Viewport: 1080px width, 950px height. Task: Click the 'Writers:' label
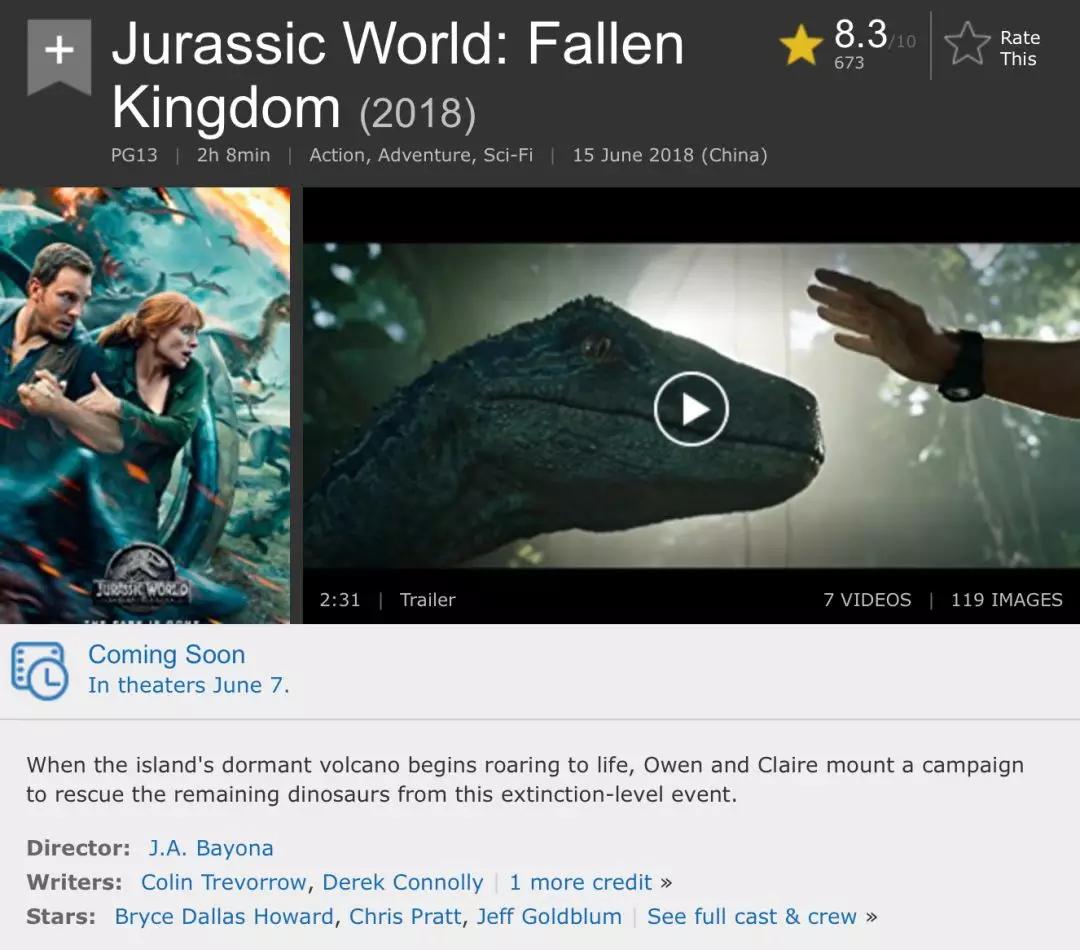coord(74,882)
